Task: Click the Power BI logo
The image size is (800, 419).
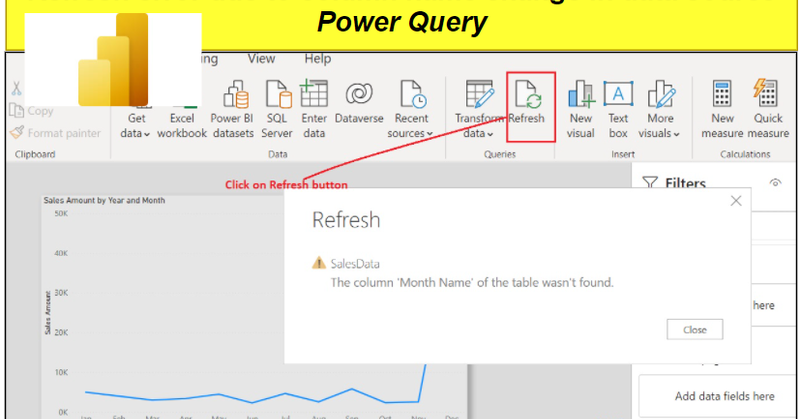Action: [x=113, y=60]
